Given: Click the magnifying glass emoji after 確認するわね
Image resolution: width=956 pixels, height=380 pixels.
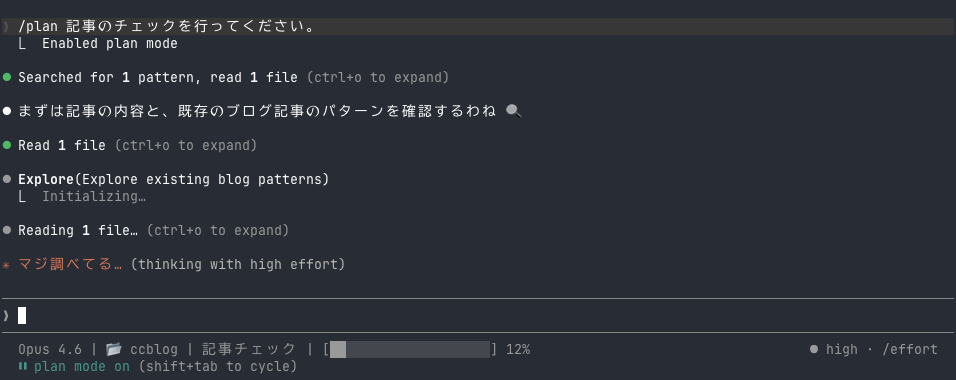Looking at the screenshot, I should pyautogui.click(x=514, y=111).
